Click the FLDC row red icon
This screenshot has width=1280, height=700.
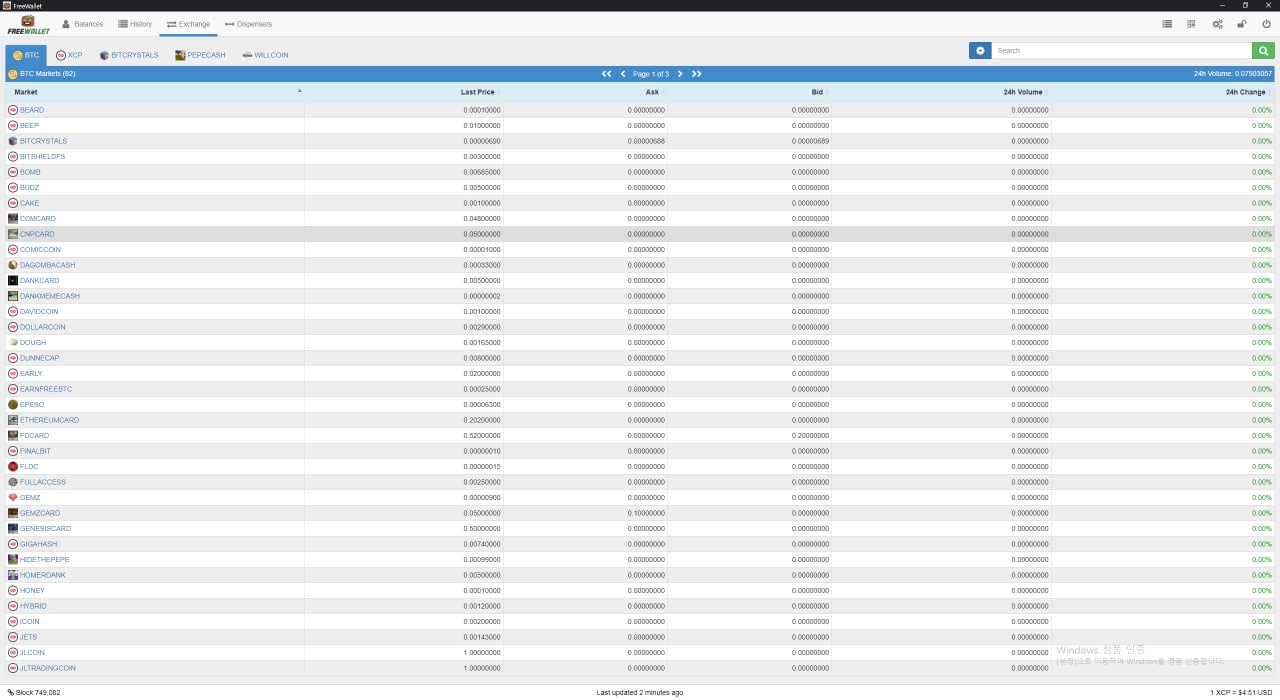point(13,466)
